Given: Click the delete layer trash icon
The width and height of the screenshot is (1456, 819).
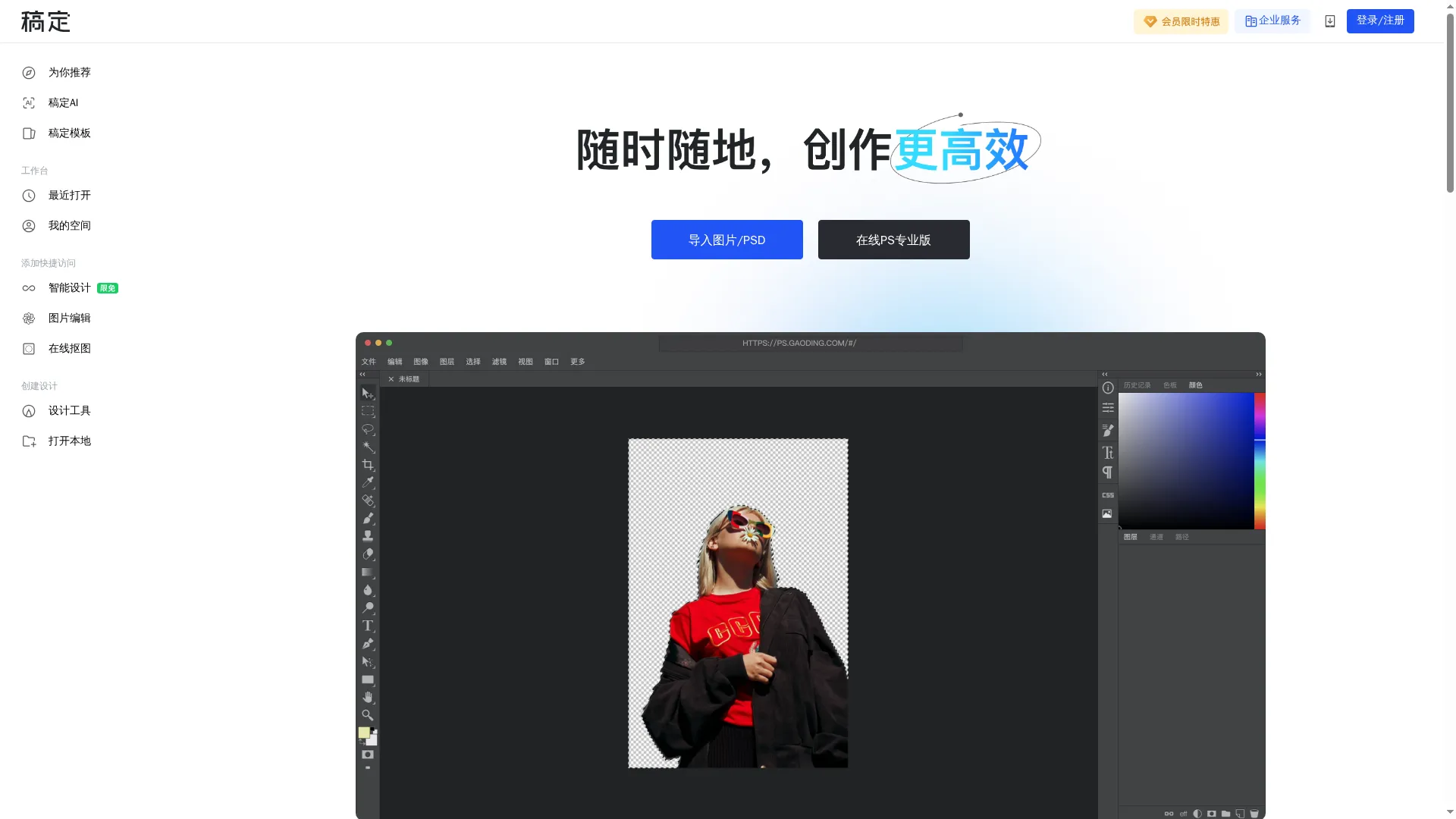Looking at the screenshot, I should [1255, 813].
